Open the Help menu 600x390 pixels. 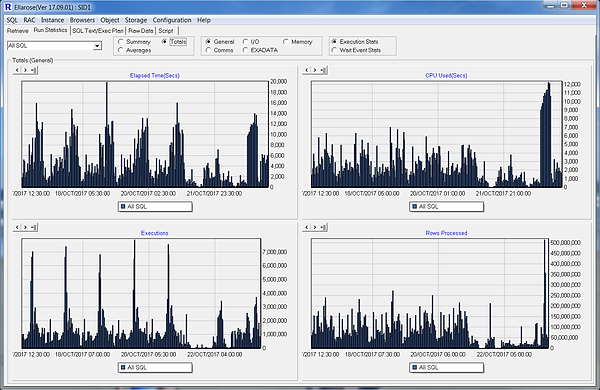[x=204, y=20]
